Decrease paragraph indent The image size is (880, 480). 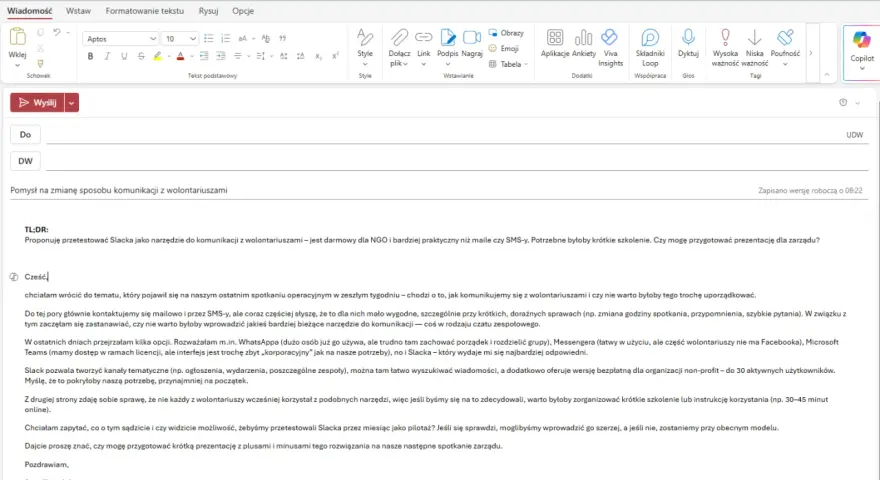coord(204,56)
